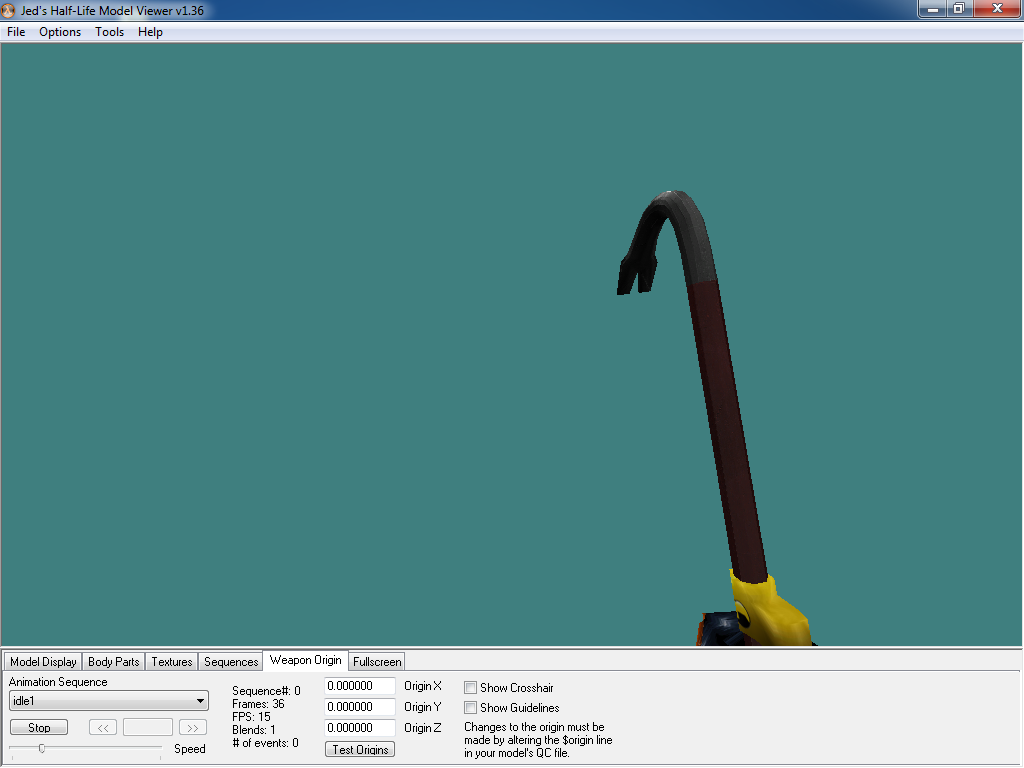Click the 'FPS: 15' text
This screenshot has width=1024, height=768.
pyautogui.click(x=251, y=717)
